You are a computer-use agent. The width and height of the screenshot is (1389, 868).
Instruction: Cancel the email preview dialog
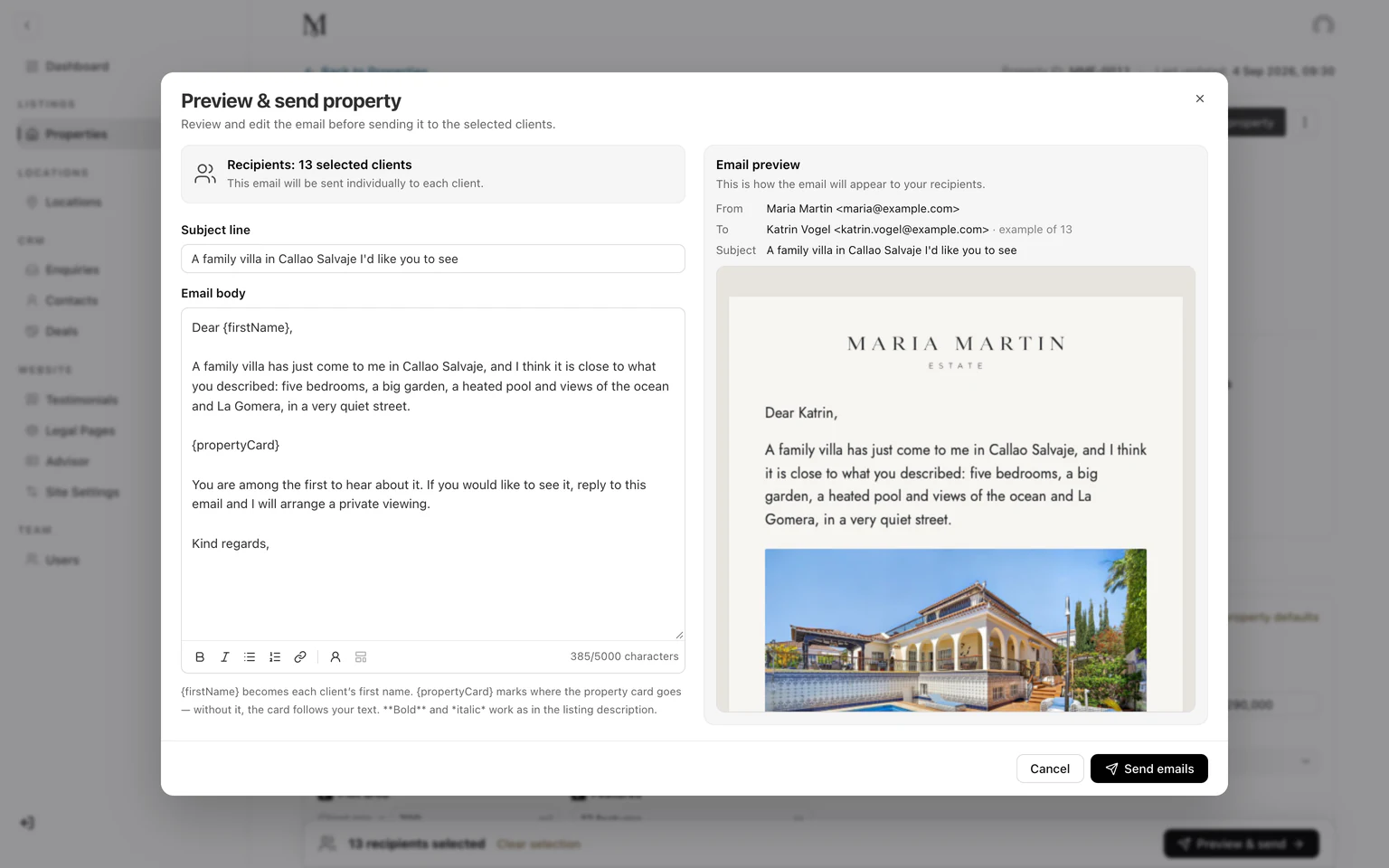(1050, 769)
